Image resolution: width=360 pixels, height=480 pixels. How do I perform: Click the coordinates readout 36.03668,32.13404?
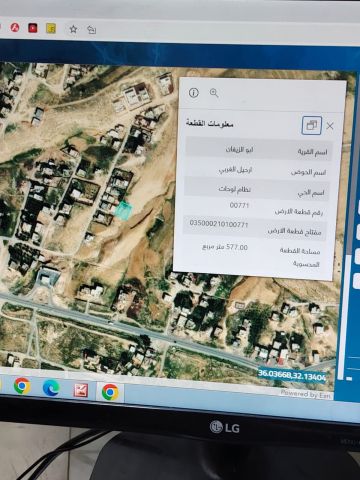click(292, 375)
